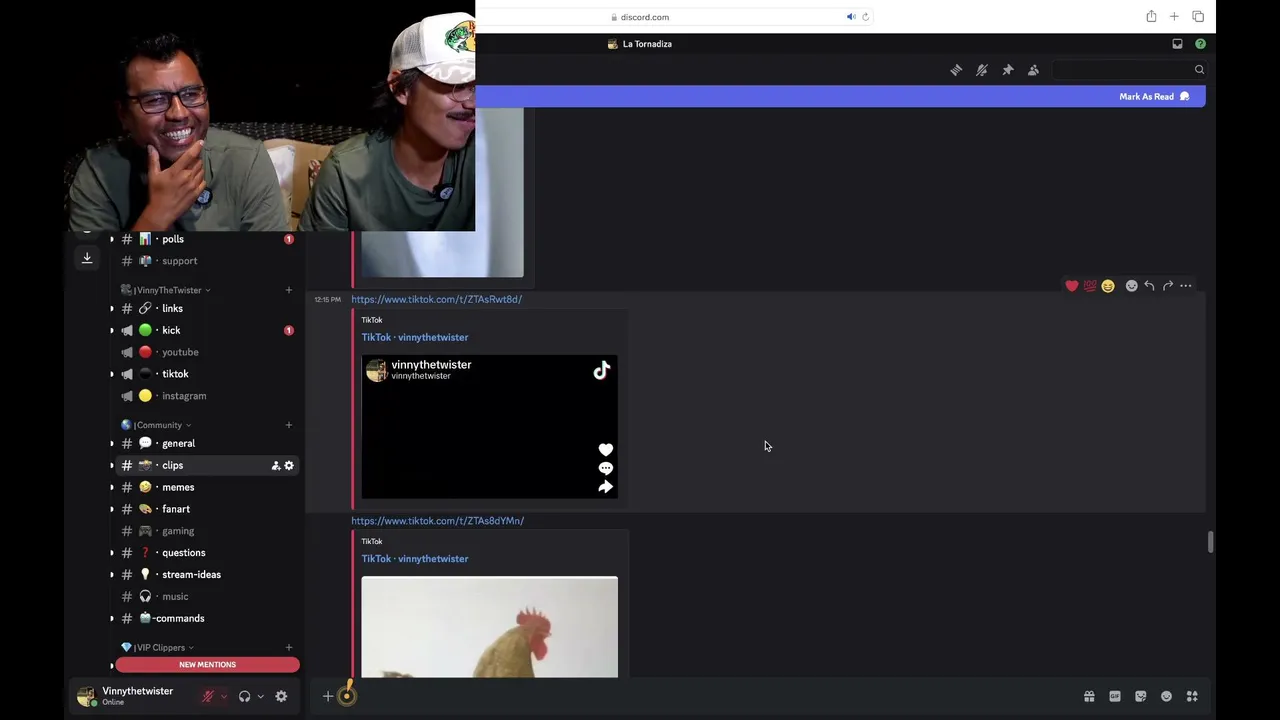Share the vinnythetwister TikTok embed
1280x720 pixels.
point(605,487)
